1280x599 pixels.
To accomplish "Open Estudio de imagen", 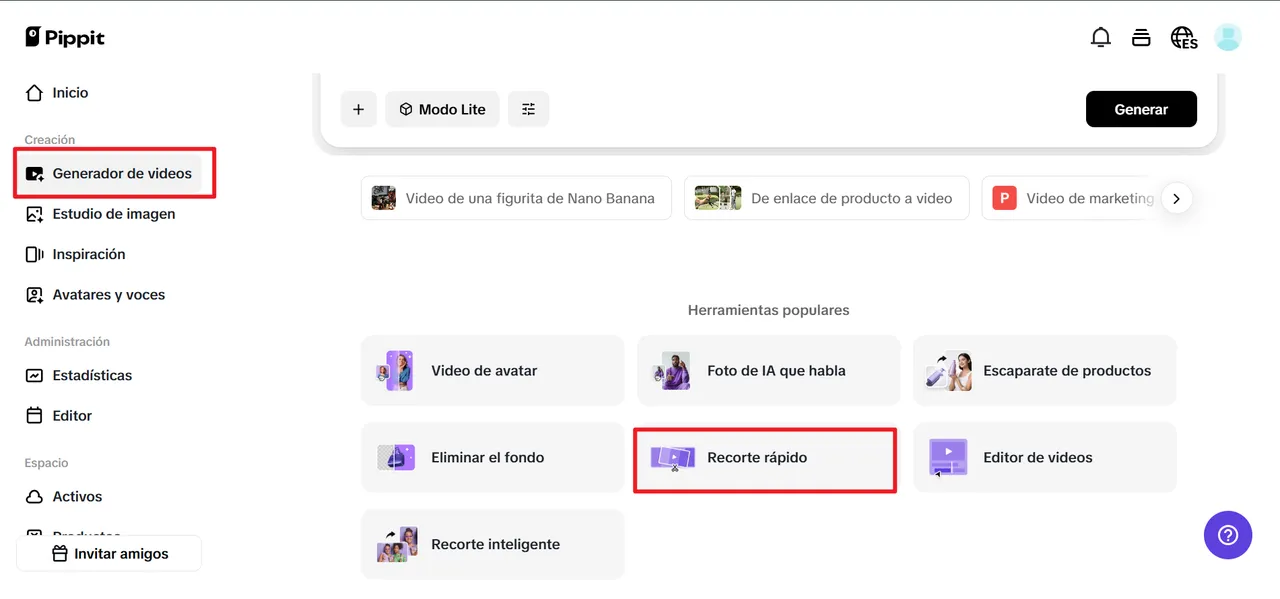I will 113,214.
